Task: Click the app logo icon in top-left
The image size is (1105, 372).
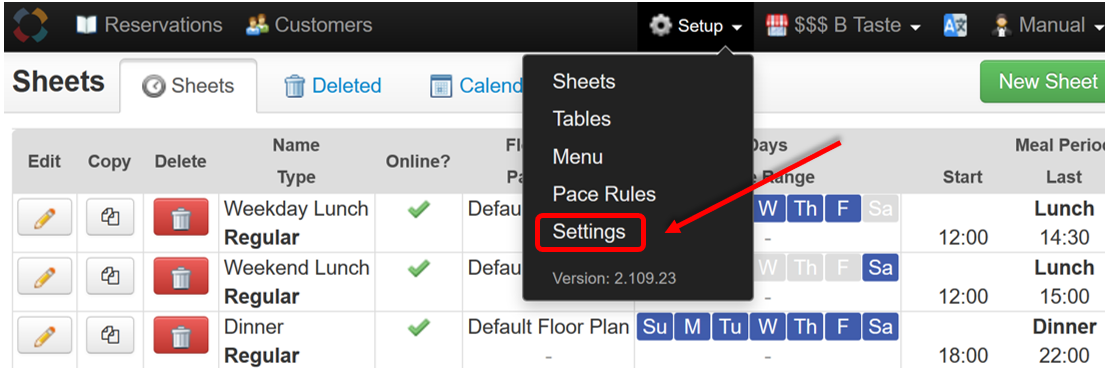Action: pos(30,25)
